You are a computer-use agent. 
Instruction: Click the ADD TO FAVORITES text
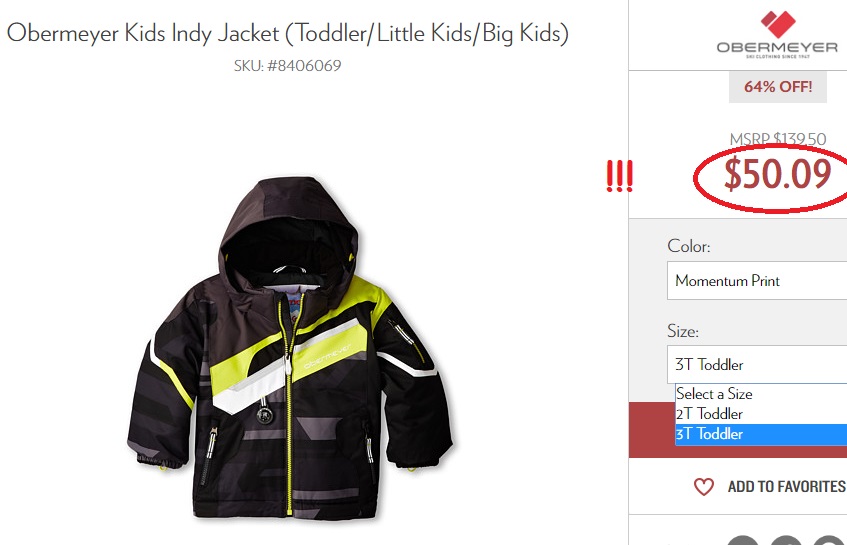coord(786,487)
